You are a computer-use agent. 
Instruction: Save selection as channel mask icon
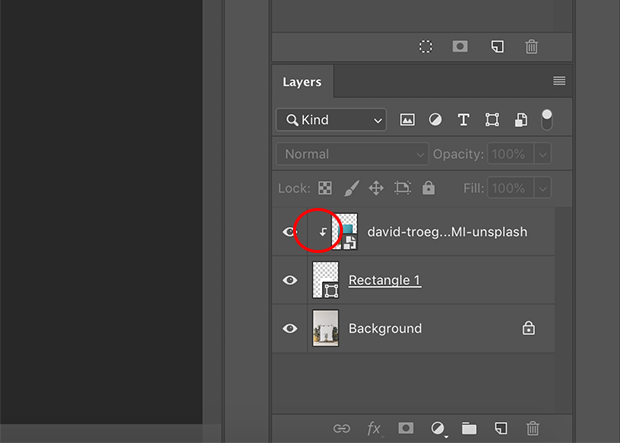tap(460, 47)
